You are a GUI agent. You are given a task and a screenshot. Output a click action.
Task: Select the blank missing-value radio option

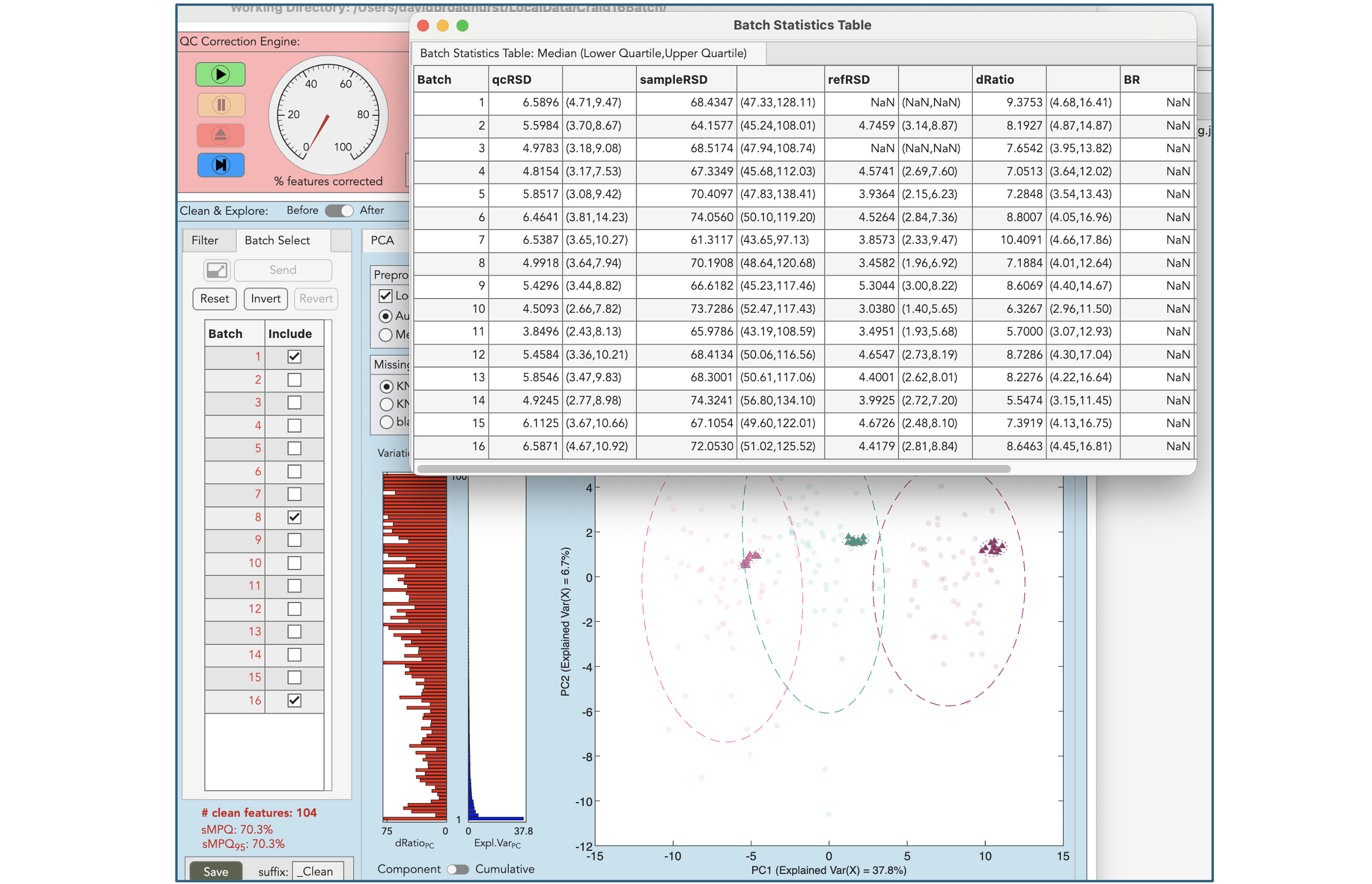pyautogui.click(x=387, y=421)
